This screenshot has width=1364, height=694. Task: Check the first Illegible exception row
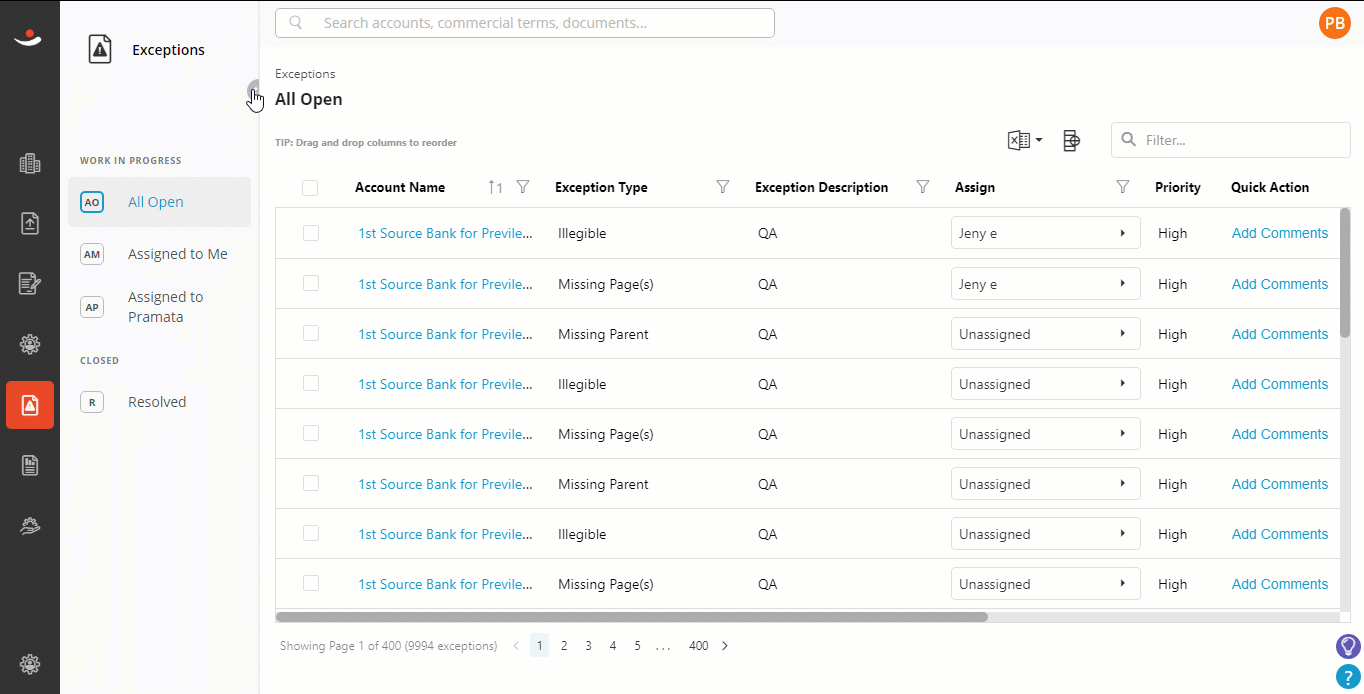tap(311, 233)
